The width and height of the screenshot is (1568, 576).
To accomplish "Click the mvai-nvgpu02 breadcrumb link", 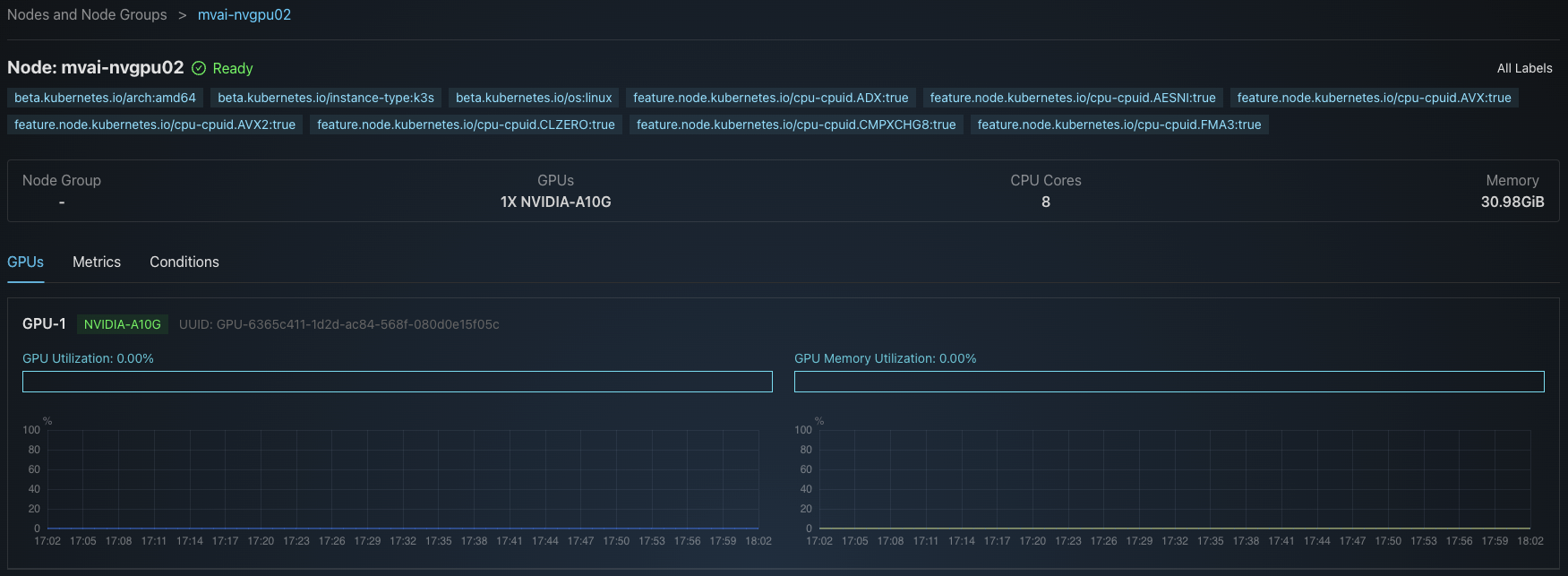I will (244, 14).
